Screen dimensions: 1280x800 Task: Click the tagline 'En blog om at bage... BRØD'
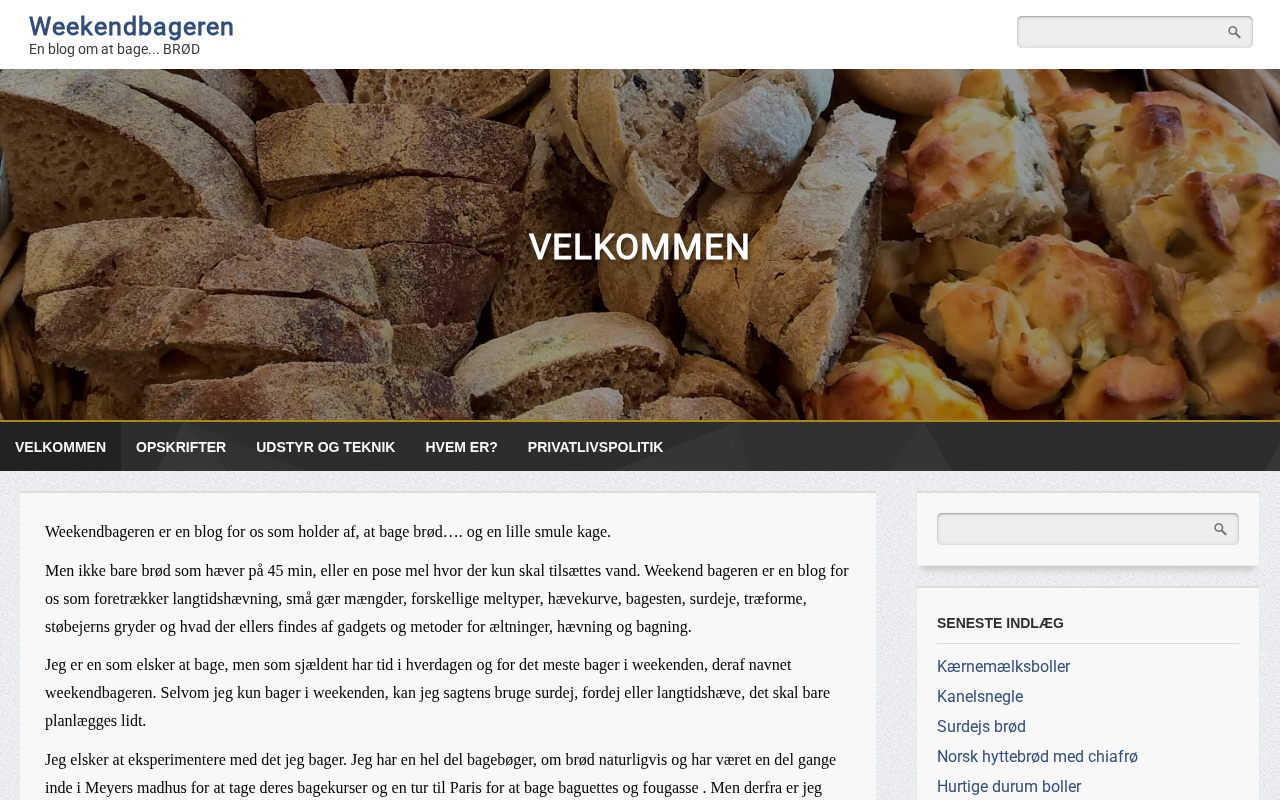click(x=114, y=49)
